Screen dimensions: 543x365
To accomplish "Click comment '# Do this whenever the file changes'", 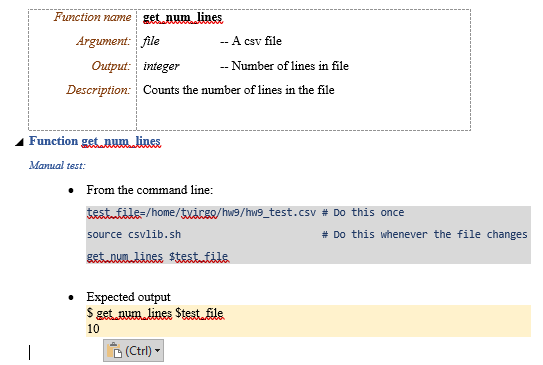I will coord(424,234).
